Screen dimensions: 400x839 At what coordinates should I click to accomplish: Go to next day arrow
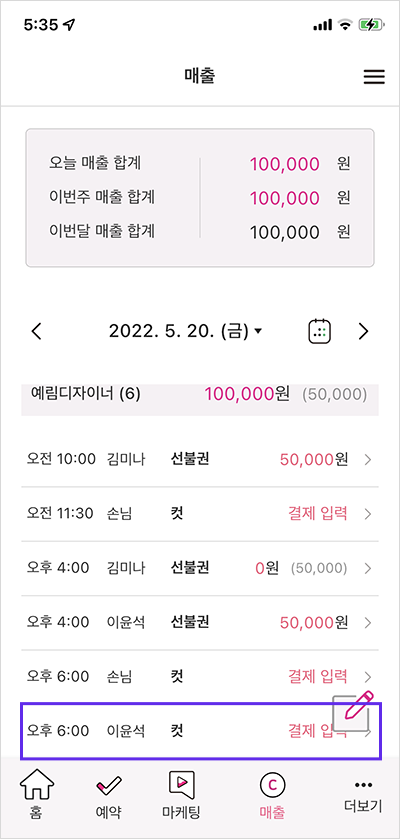364,332
